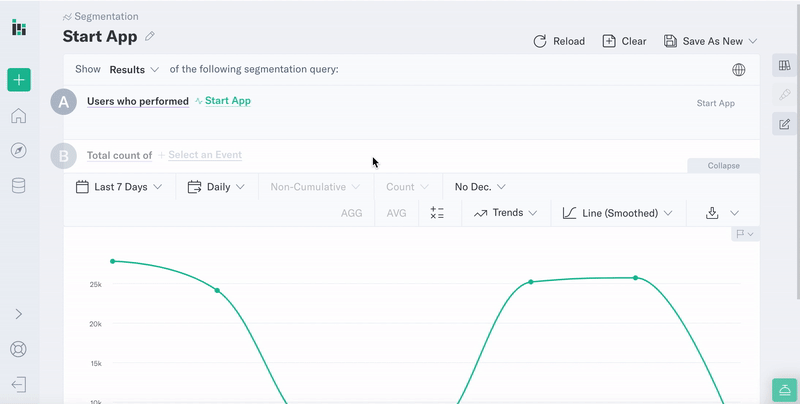Edit the Start App title with the pencil icon
The width and height of the screenshot is (800, 404).
click(x=149, y=36)
